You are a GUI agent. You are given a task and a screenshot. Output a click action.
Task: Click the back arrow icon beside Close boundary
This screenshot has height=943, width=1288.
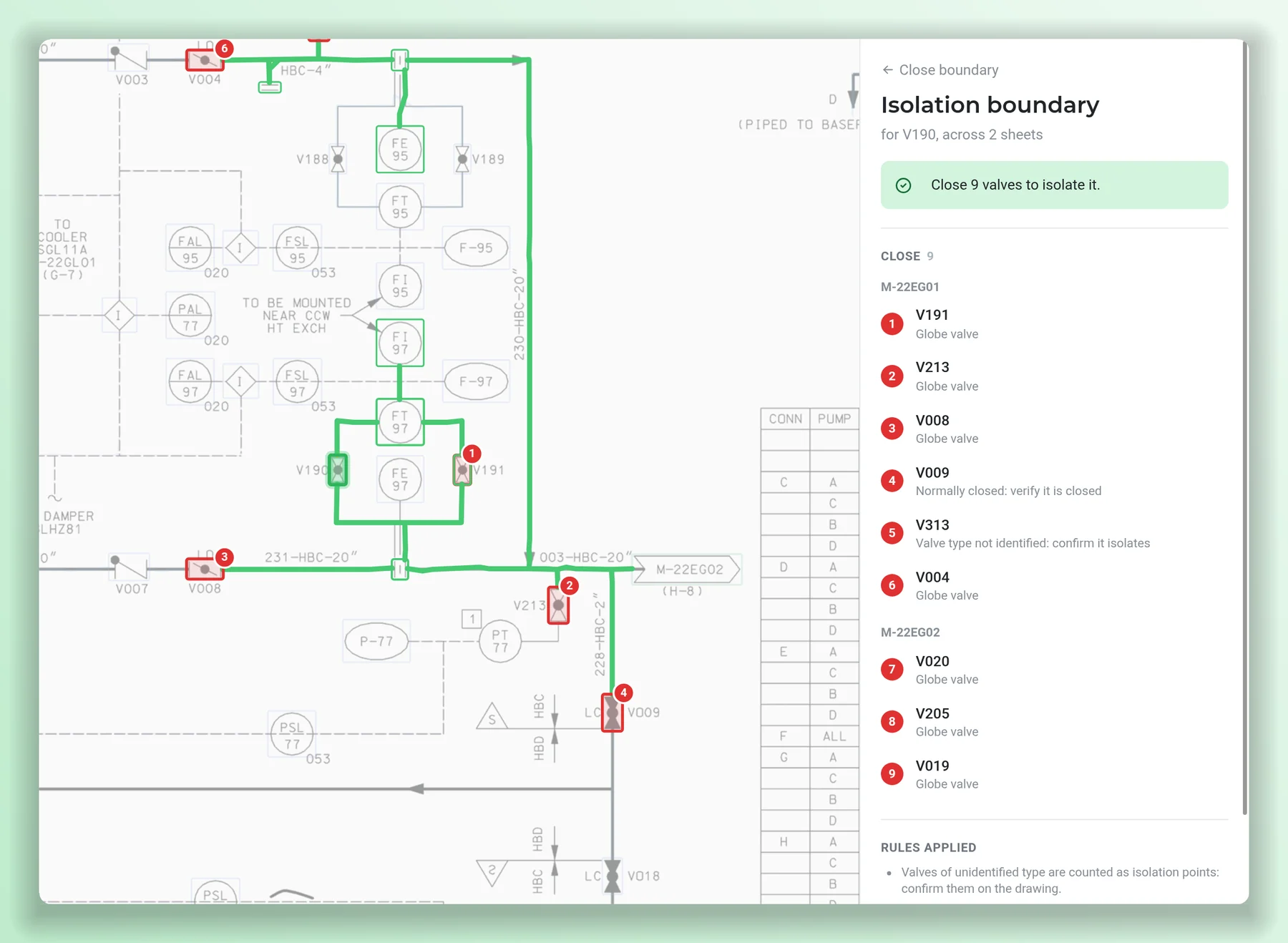[x=888, y=70]
